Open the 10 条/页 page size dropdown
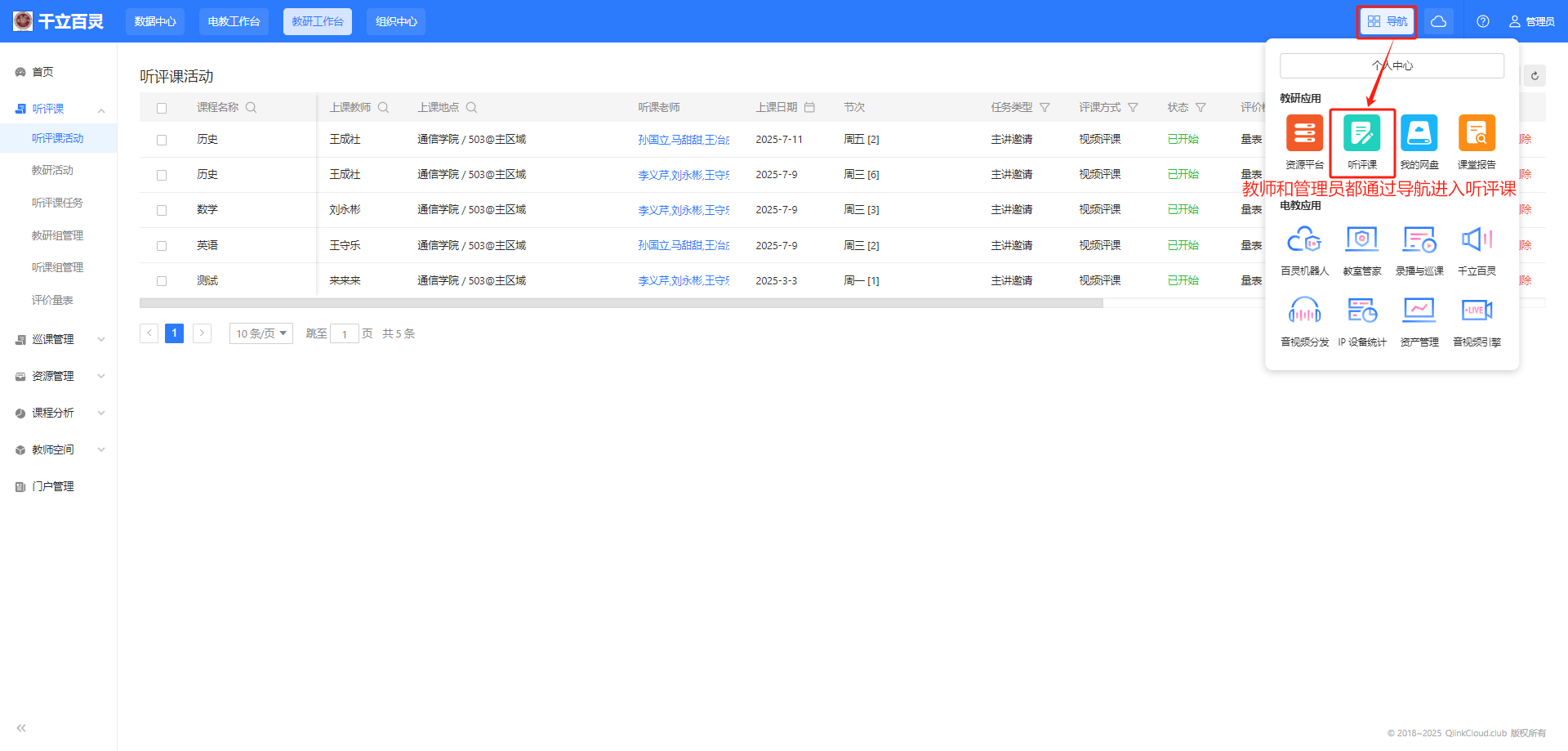 tap(261, 333)
